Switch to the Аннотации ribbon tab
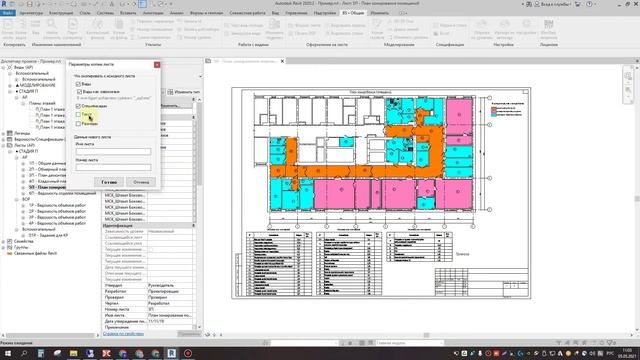This screenshot has height=360, width=640. click(x=153, y=13)
